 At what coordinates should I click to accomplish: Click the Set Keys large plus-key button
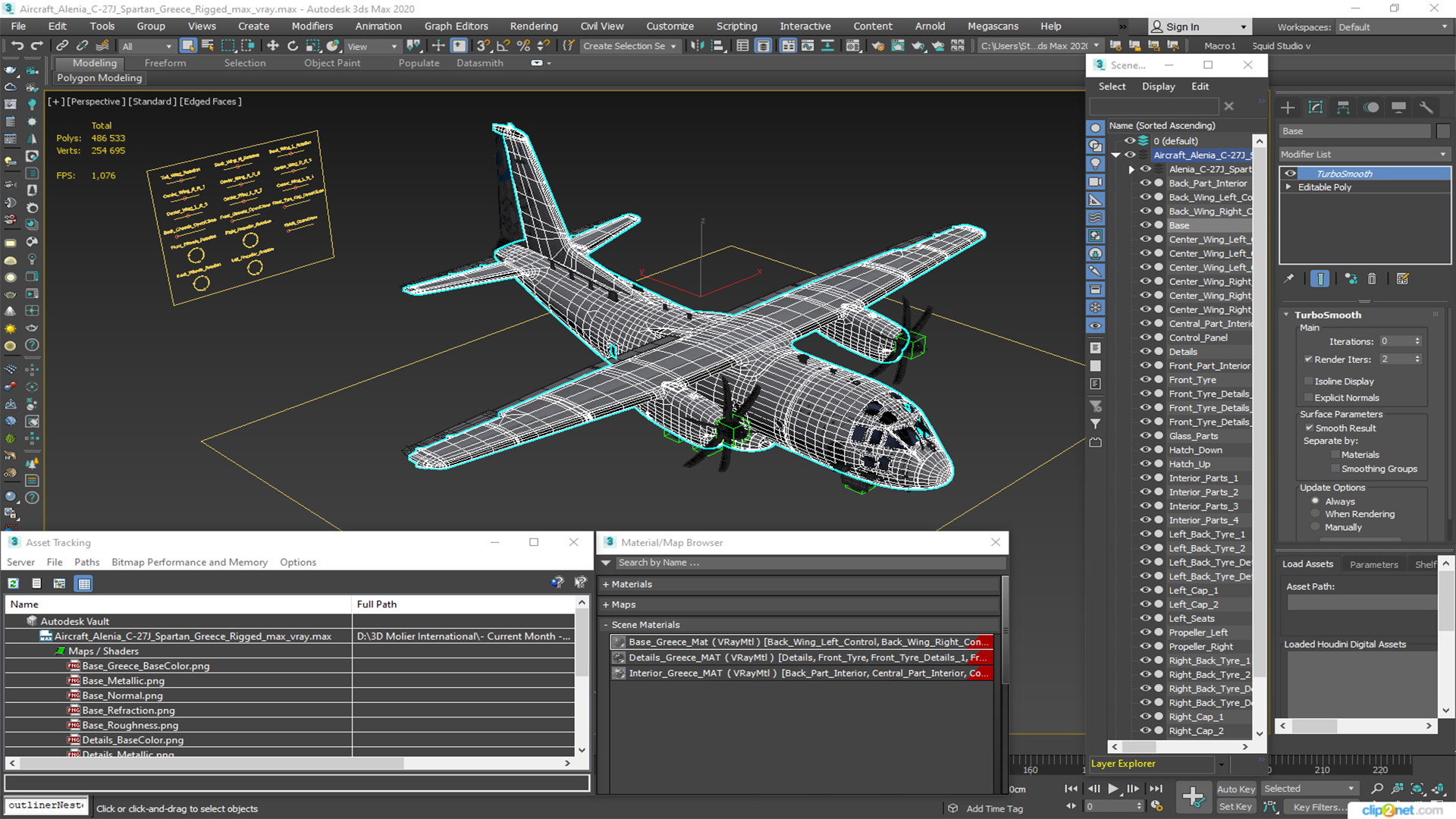pyautogui.click(x=1193, y=797)
